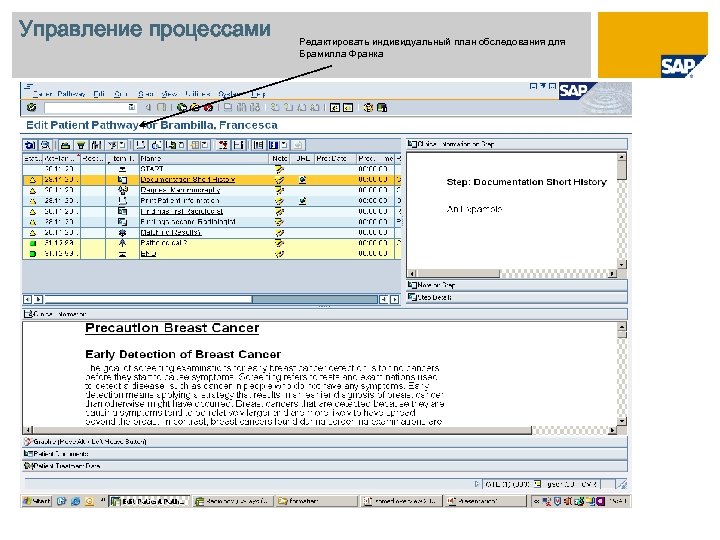Viewport: 720px width, 540px height.
Task: Open the blue view selector dropdown arrow
Action: point(284,145)
